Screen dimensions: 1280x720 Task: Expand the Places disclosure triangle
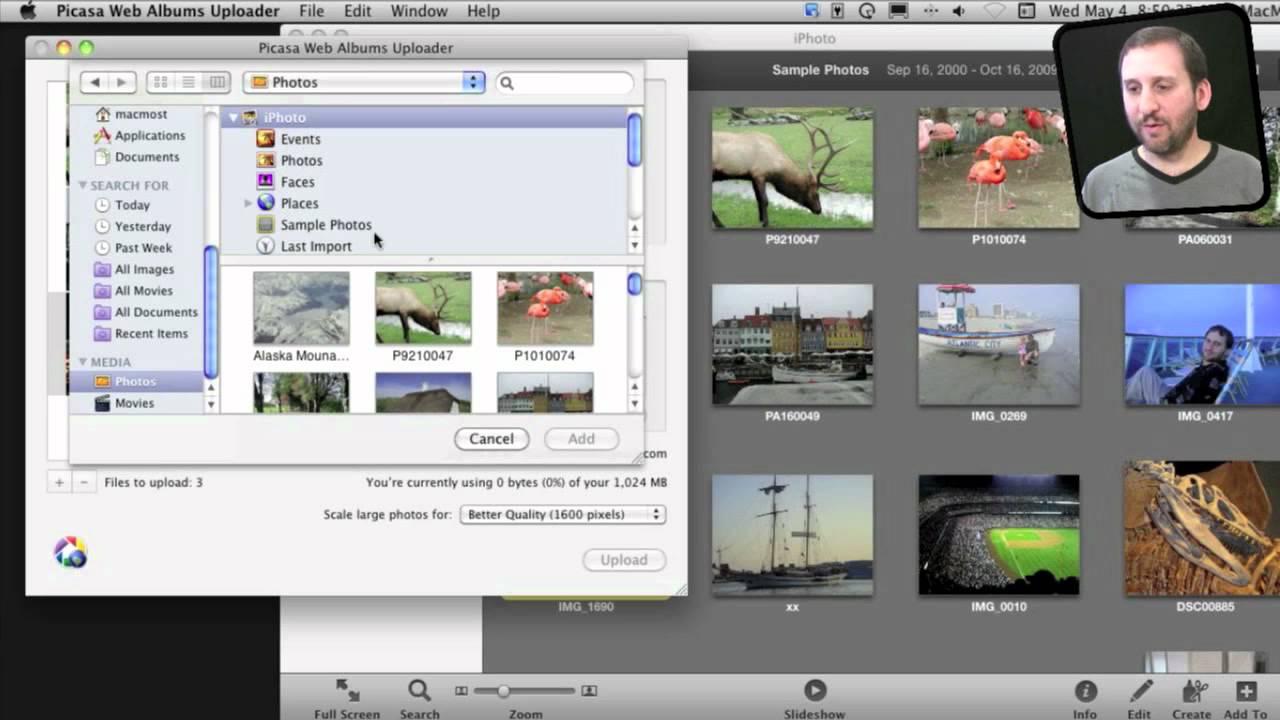pos(248,203)
